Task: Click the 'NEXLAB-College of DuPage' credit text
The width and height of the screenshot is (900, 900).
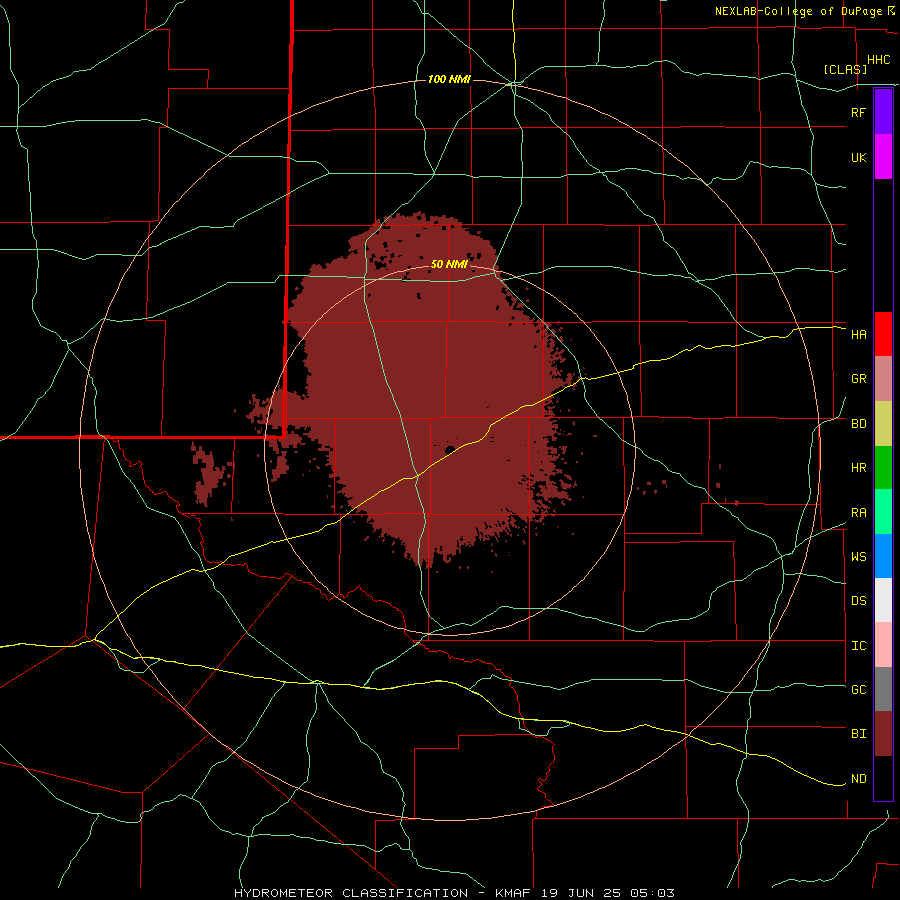Action: point(798,11)
